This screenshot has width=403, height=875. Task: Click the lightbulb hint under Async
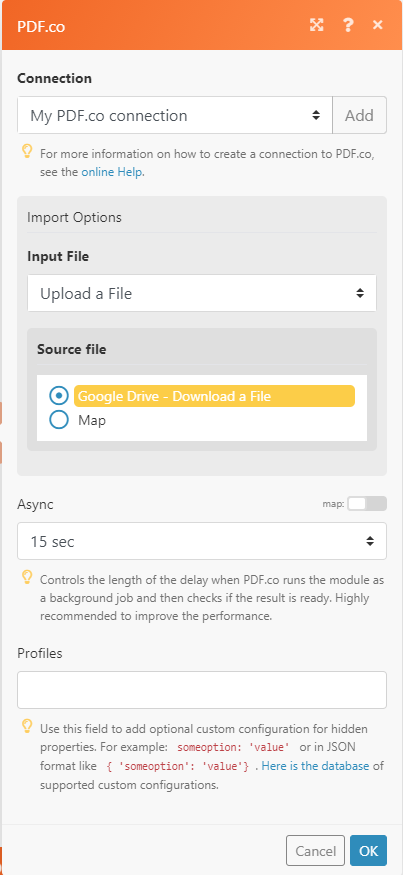tap(27, 577)
